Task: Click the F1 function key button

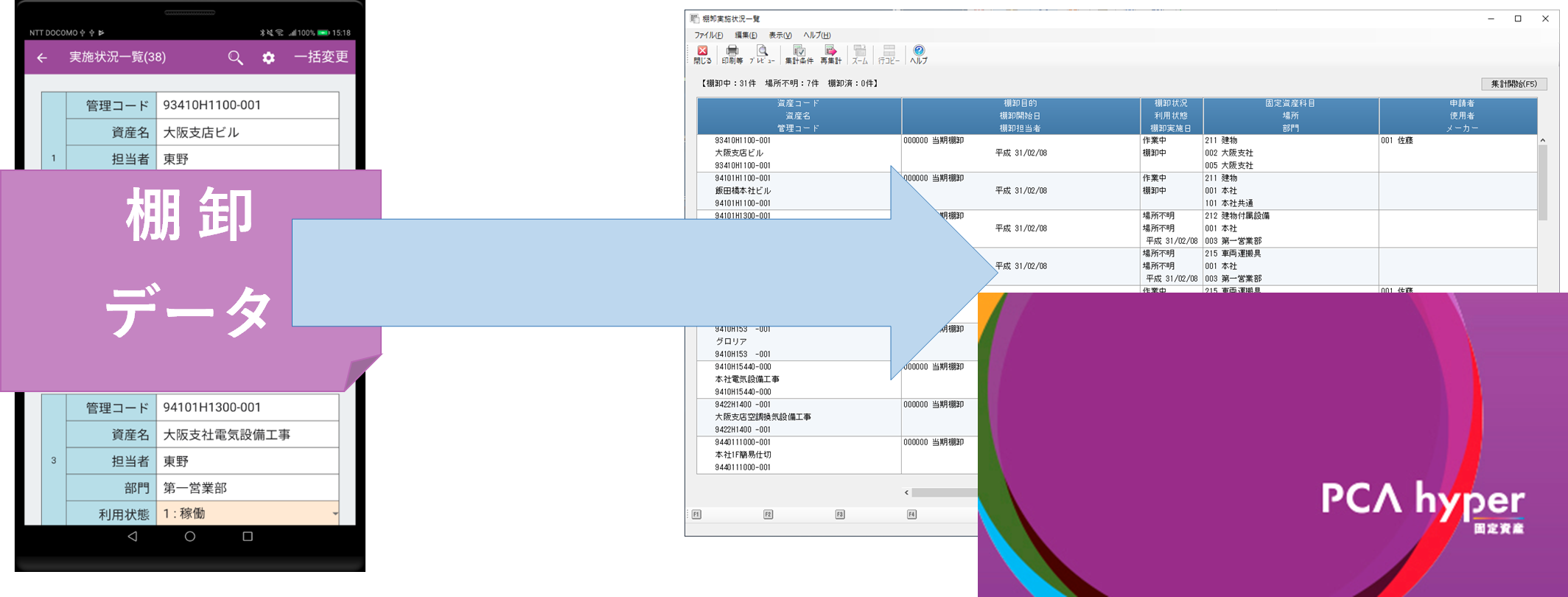Action: (x=696, y=514)
